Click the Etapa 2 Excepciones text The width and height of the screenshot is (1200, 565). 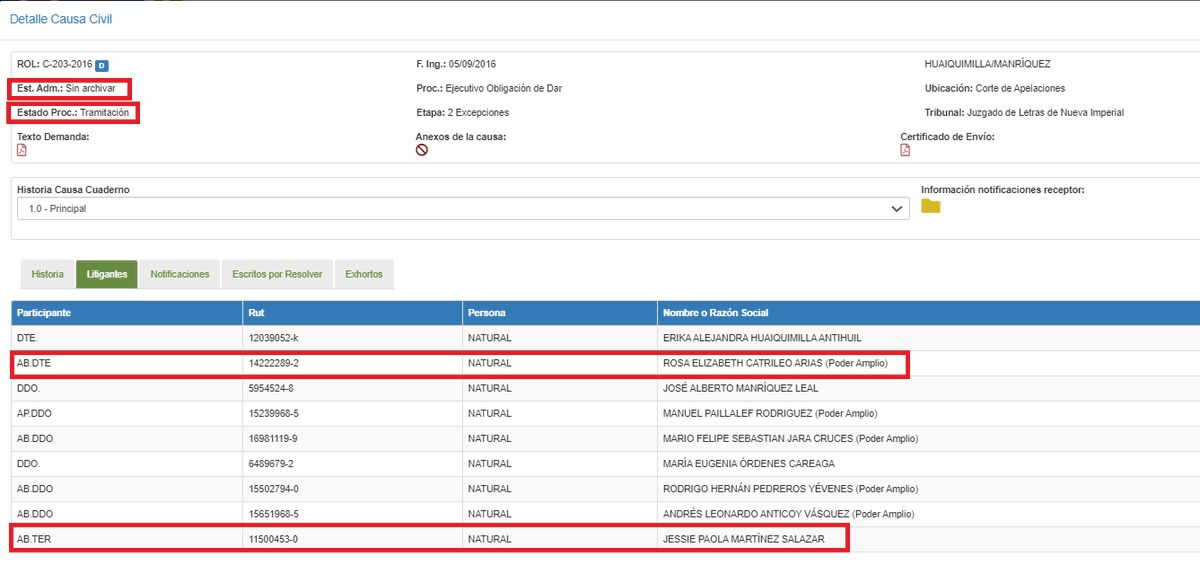tap(462, 112)
